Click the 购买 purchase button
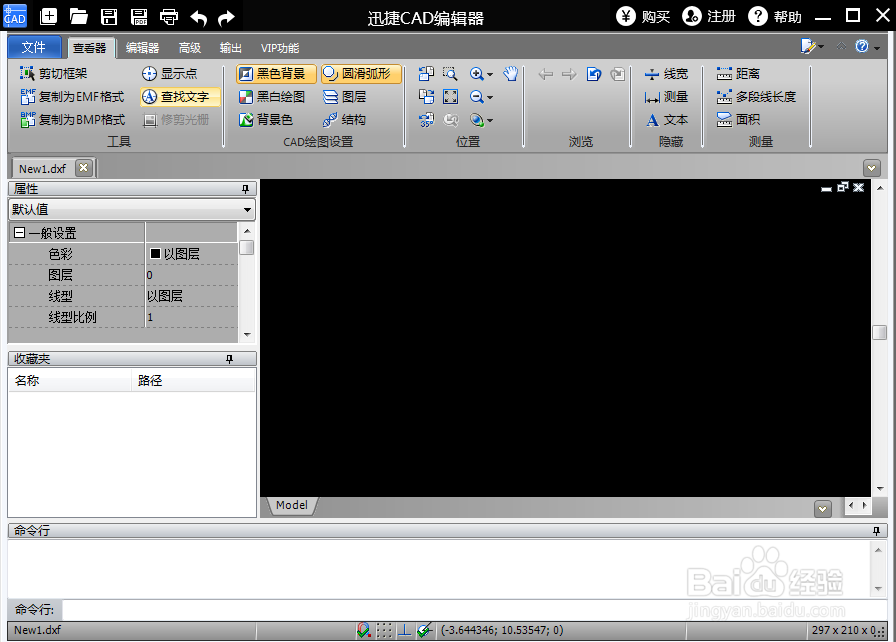 [x=643, y=17]
